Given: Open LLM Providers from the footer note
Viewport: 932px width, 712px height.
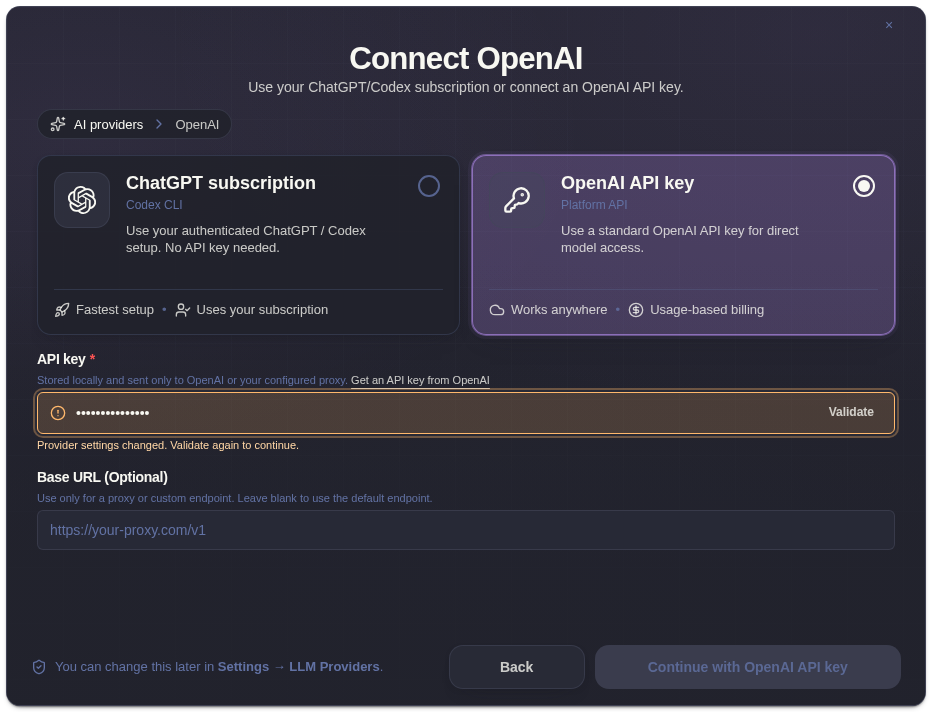Looking at the screenshot, I should [334, 667].
